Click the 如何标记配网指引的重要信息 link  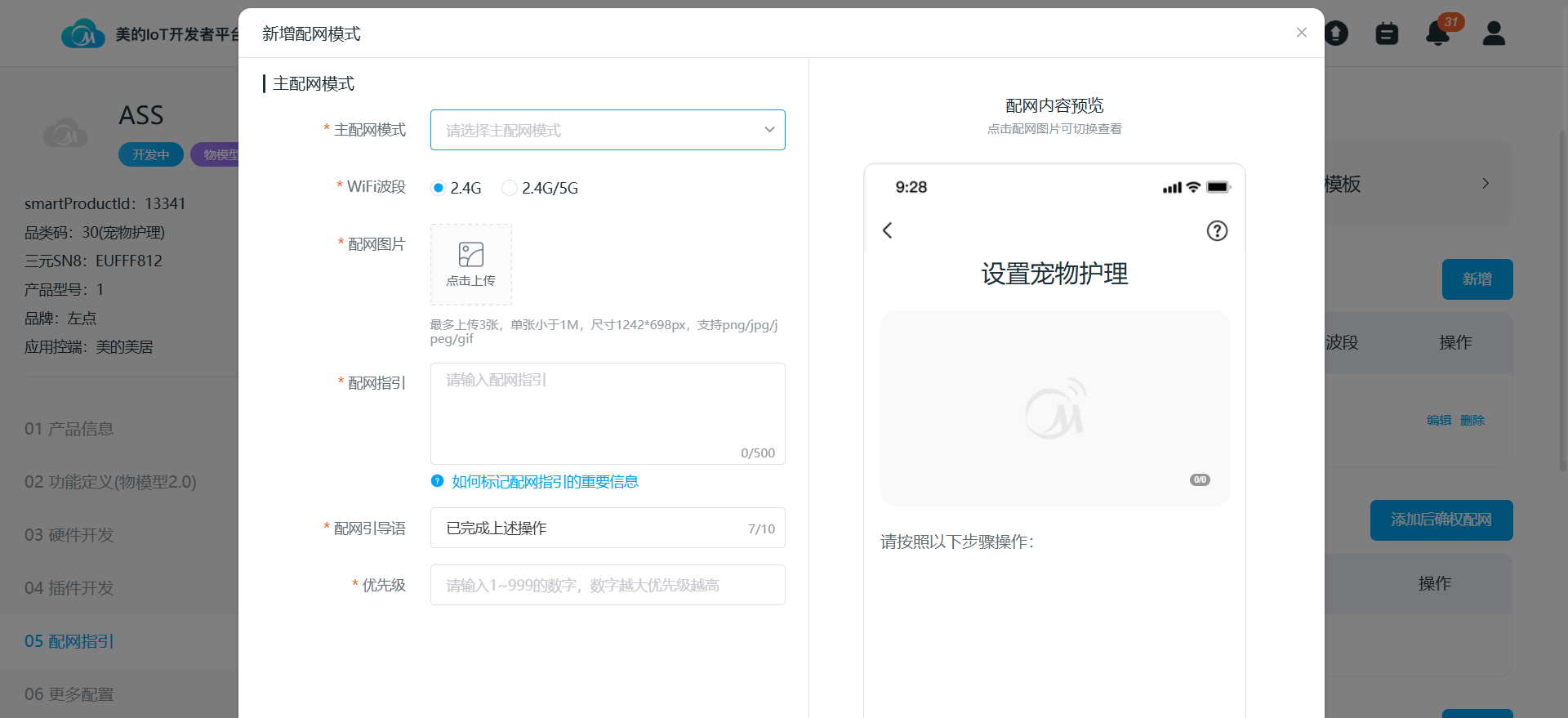coord(545,482)
